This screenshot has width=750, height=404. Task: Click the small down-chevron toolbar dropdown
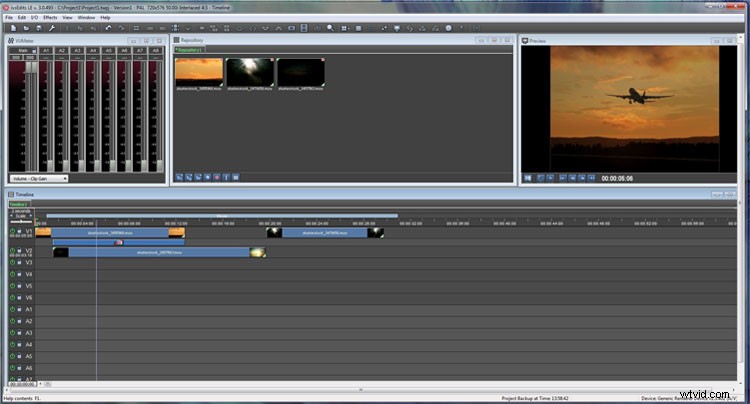188,29
